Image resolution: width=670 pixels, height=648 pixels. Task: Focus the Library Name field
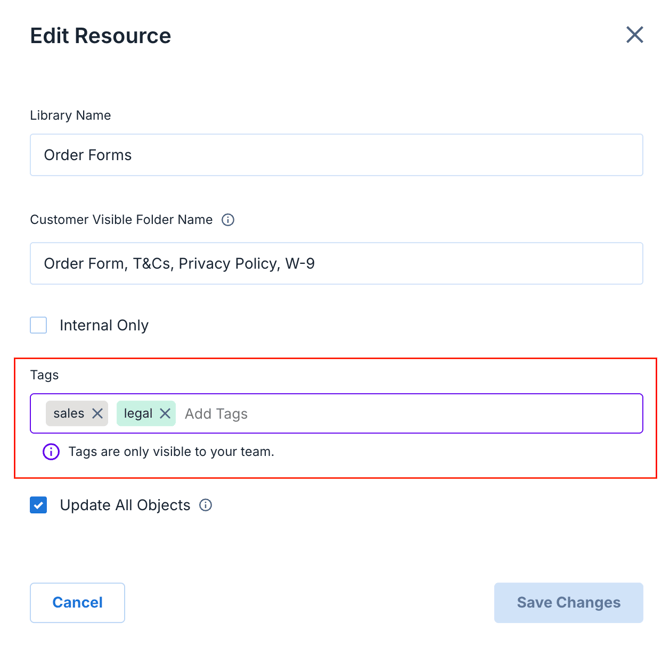336,155
